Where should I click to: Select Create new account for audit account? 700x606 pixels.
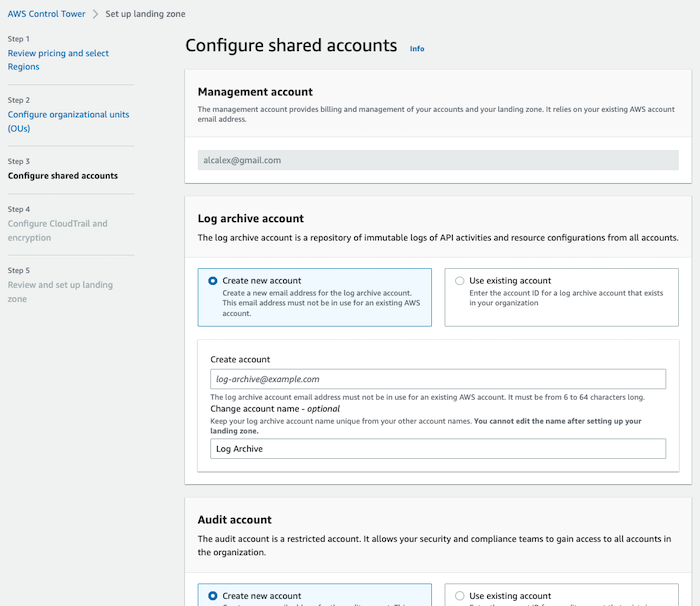pyautogui.click(x=213, y=596)
